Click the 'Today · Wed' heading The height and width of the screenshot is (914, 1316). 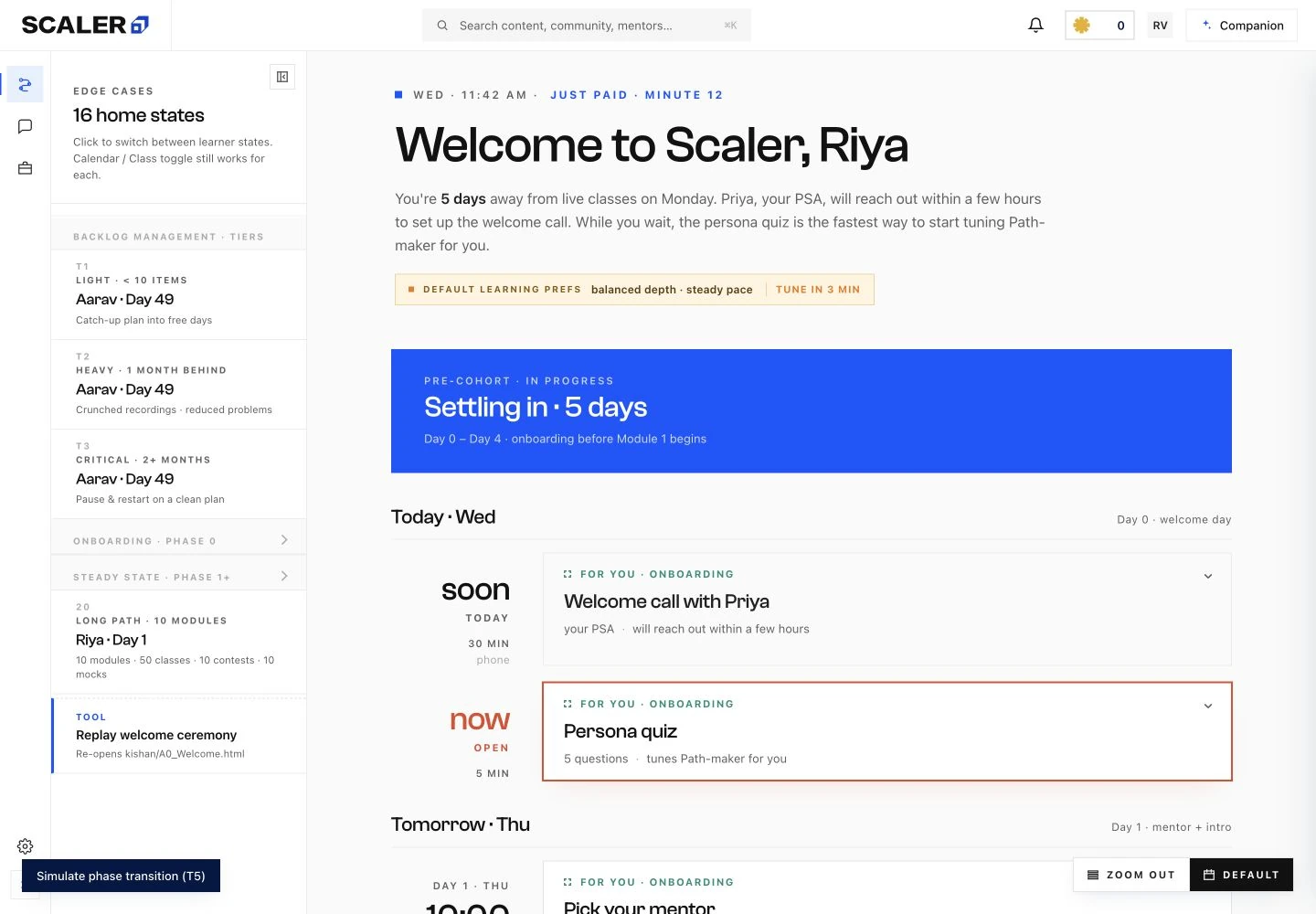point(443,517)
